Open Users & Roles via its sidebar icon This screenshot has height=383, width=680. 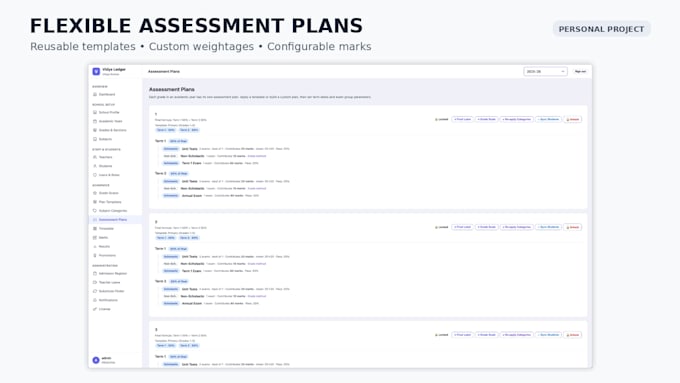95,175
